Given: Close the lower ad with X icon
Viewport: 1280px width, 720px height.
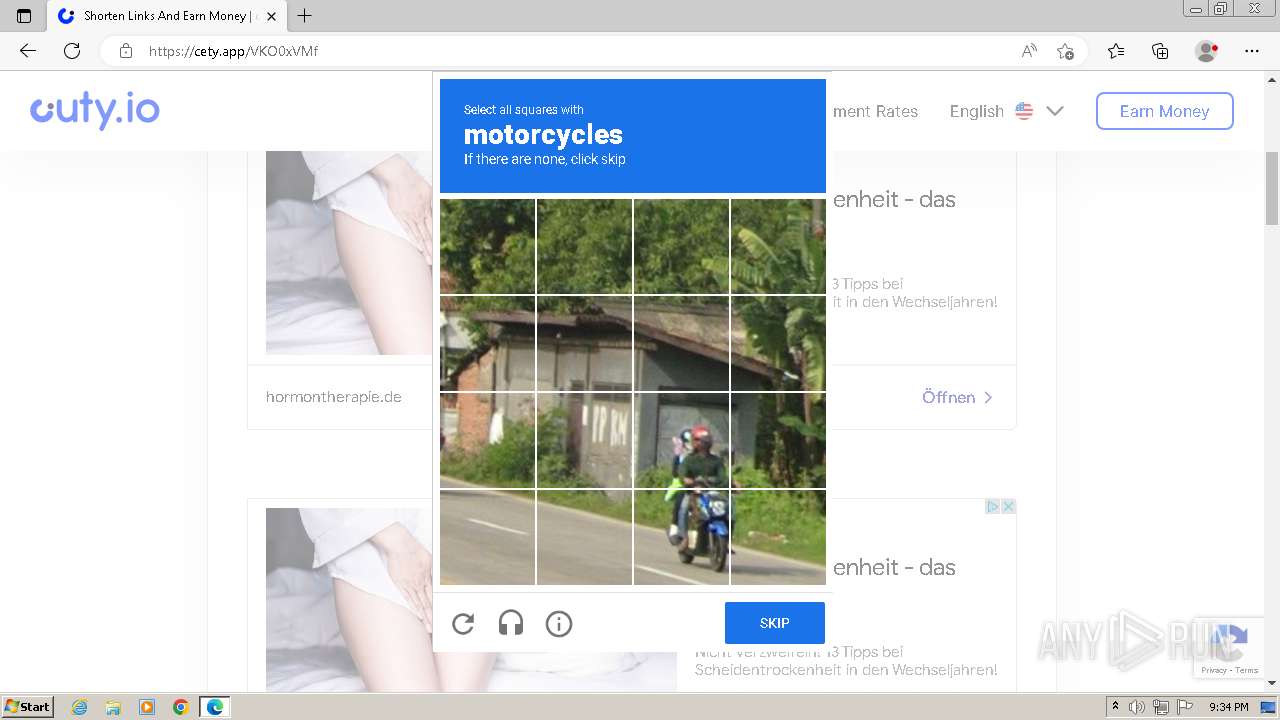Looking at the screenshot, I should [x=1009, y=507].
